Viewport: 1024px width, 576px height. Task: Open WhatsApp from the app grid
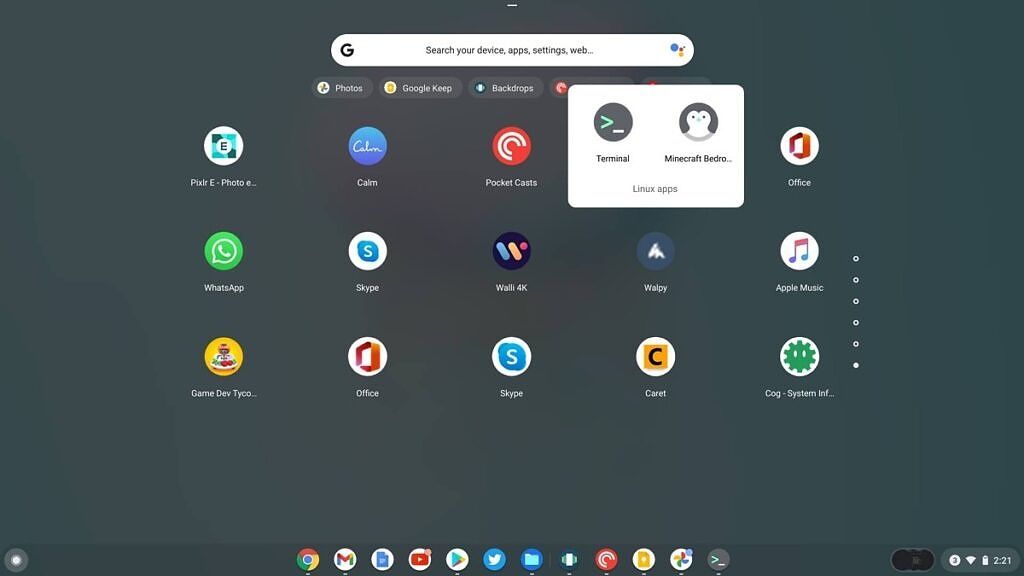click(223, 252)
